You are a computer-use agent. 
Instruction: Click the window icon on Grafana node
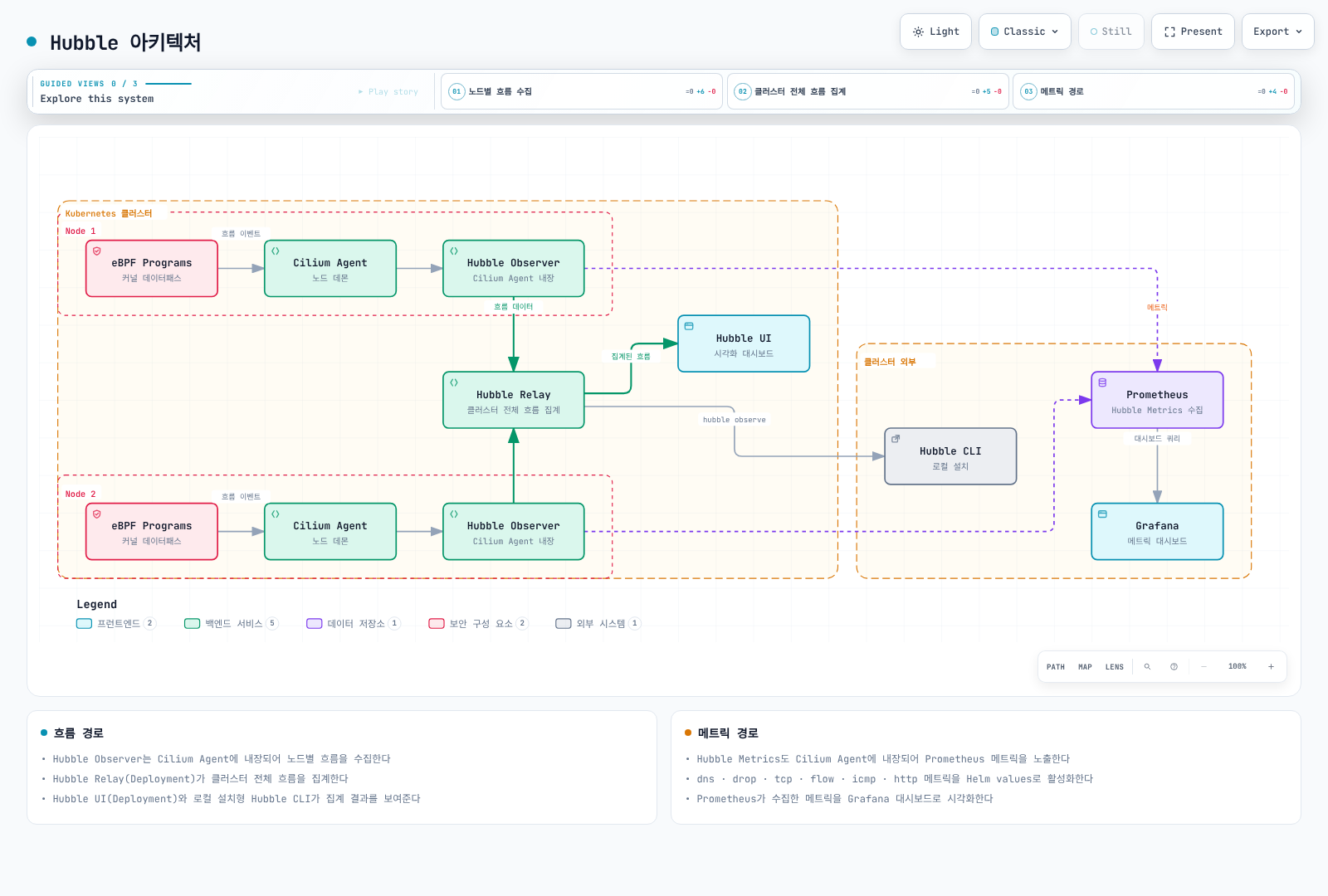[1102, 514]
